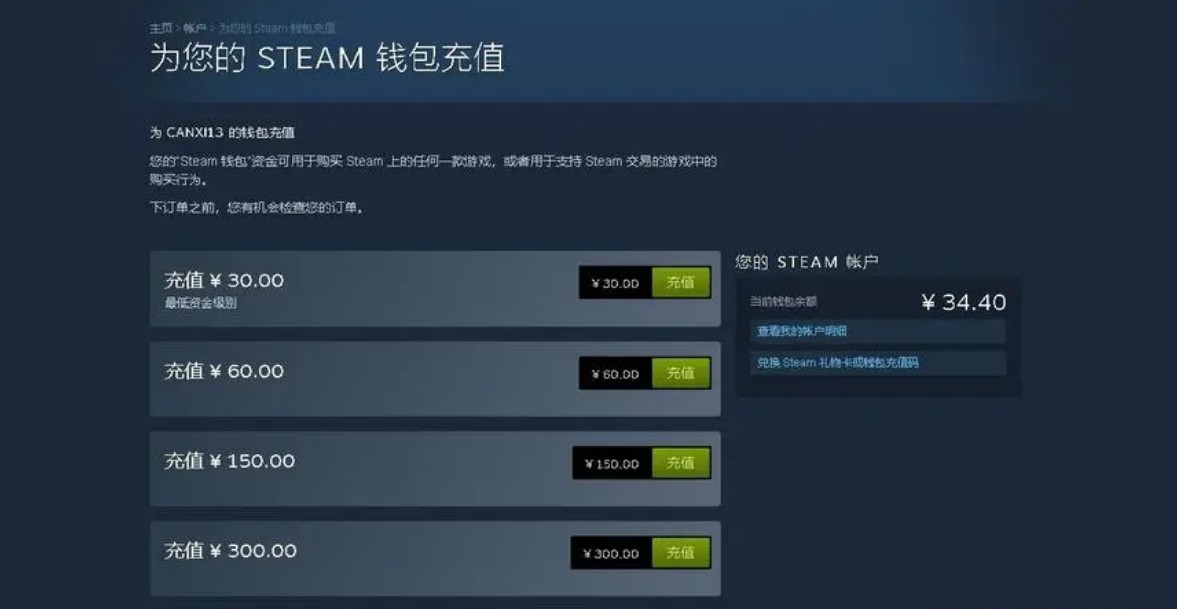Click the 为您的 Steam 钱包充值 breadcrumb
The width and height of the screenshot is (1177, 609).
[277, 28]
